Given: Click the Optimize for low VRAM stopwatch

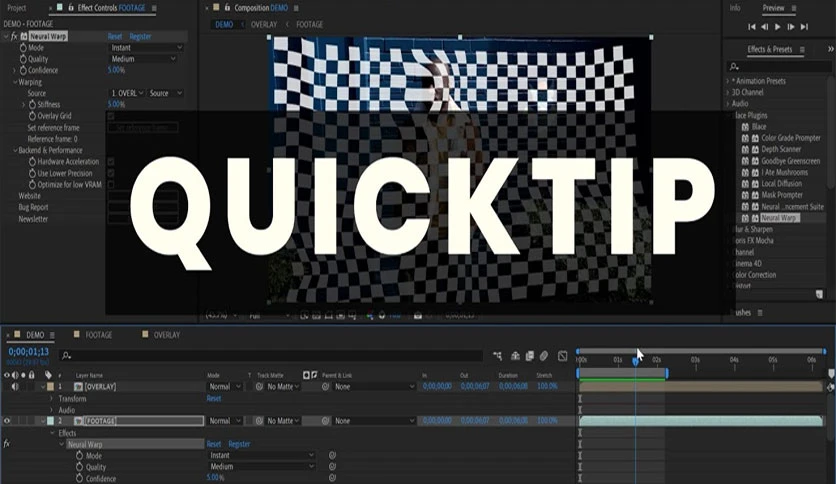Looking at the screenshot, I should tap(33, 184).
